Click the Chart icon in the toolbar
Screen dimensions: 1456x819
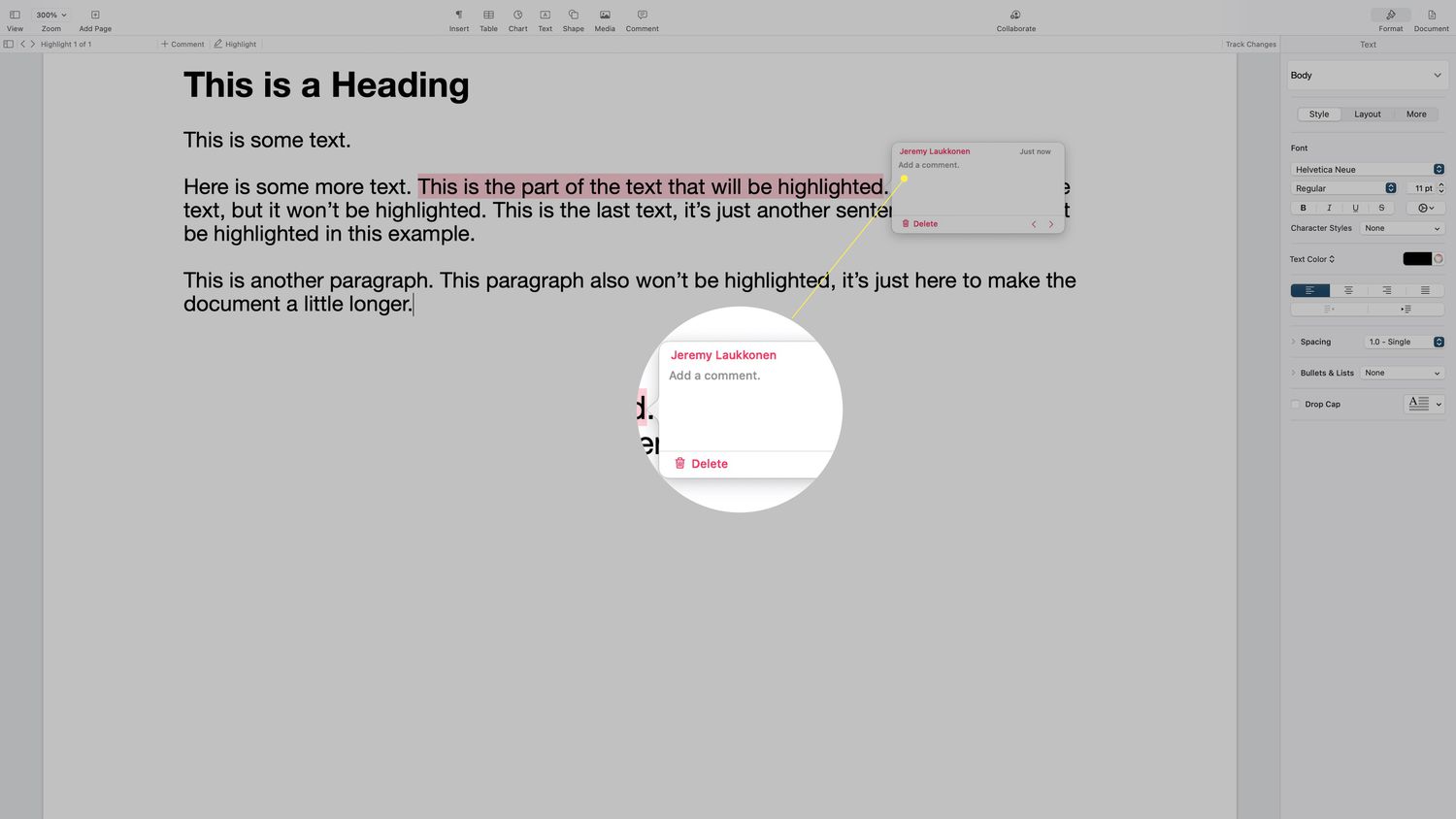517,16
